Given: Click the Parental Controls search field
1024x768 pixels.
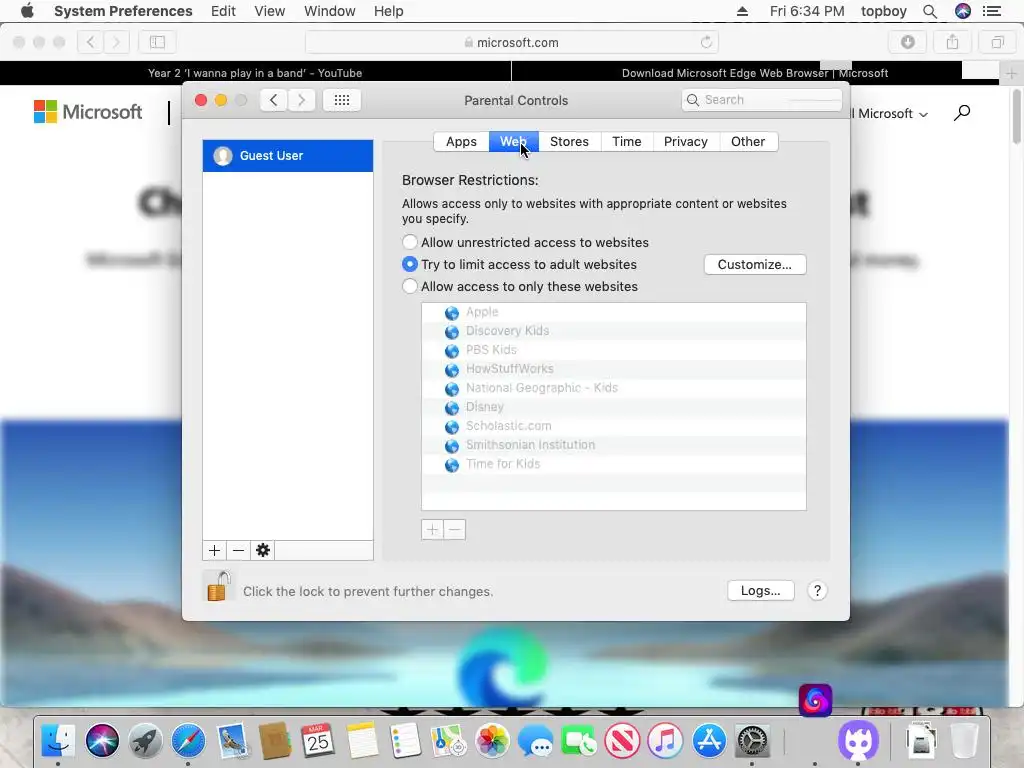Looking at the screenshot, I should (761, 100).
